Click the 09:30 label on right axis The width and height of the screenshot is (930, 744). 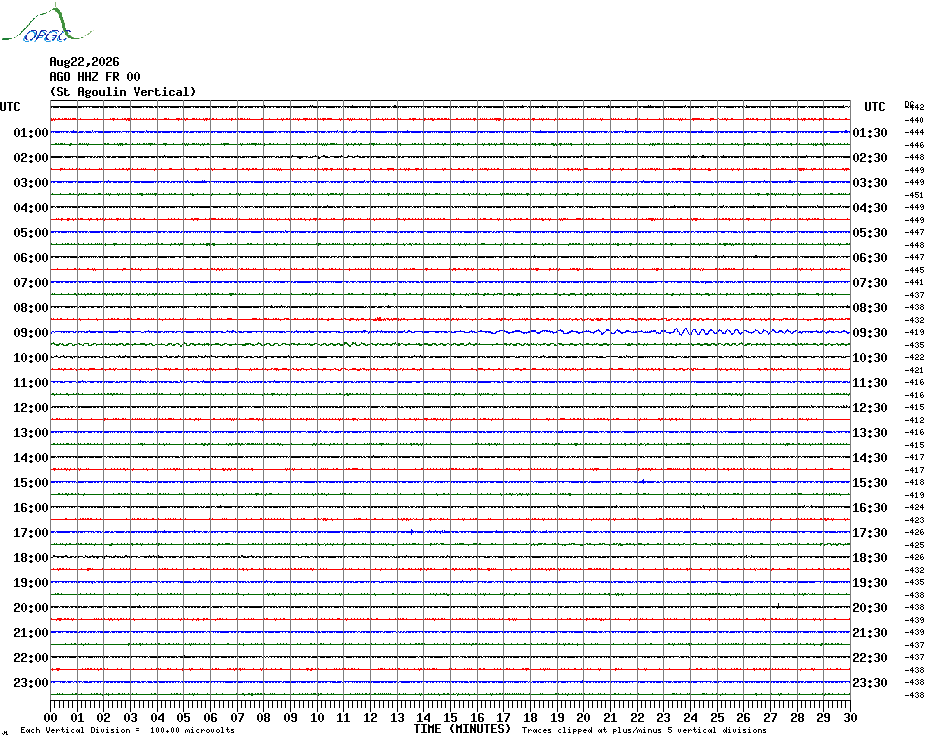870,333
